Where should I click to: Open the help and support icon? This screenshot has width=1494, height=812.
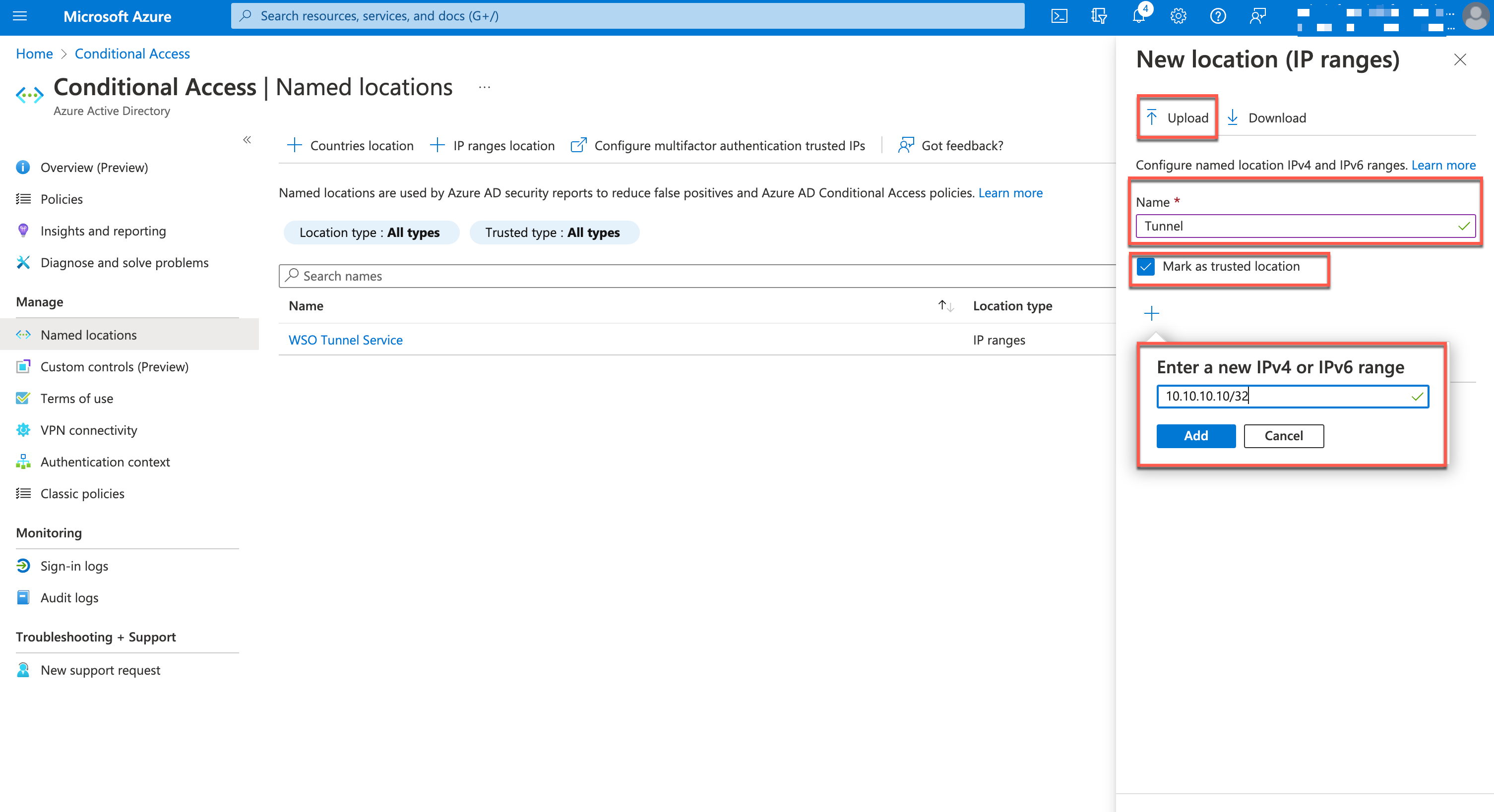(1218, 16)
